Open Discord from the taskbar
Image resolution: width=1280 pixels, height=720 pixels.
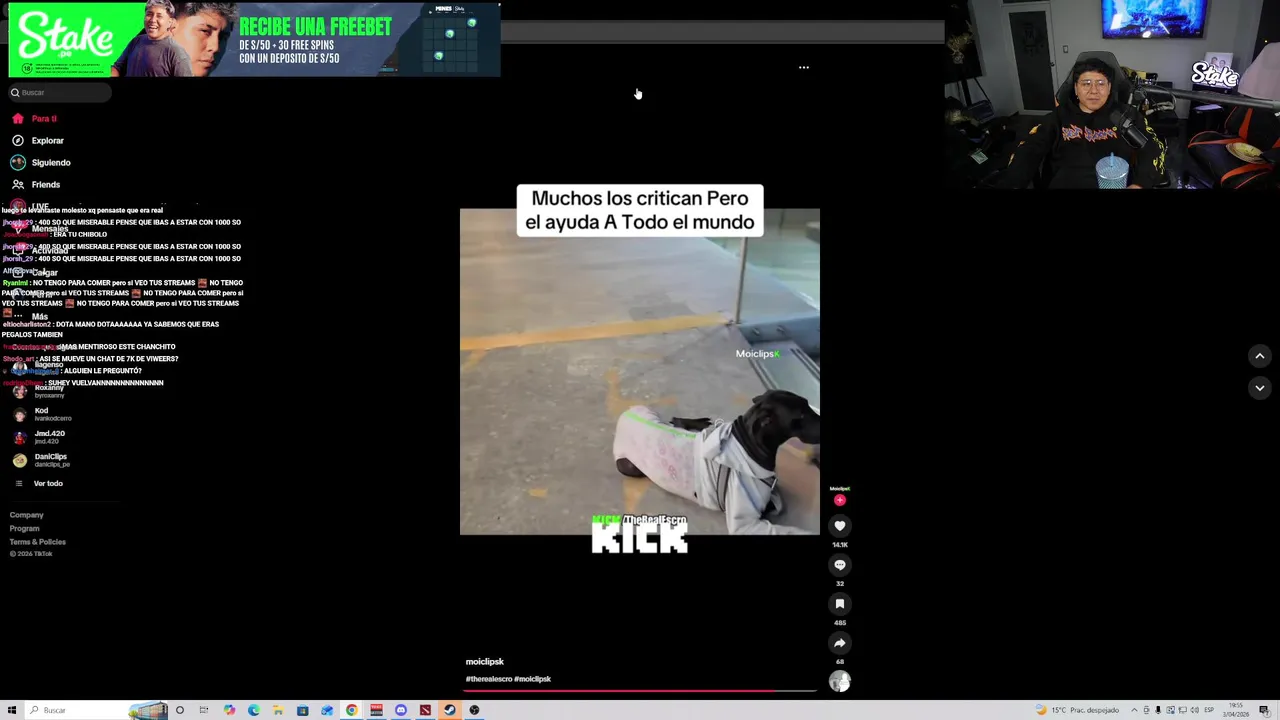click(401, 710)
